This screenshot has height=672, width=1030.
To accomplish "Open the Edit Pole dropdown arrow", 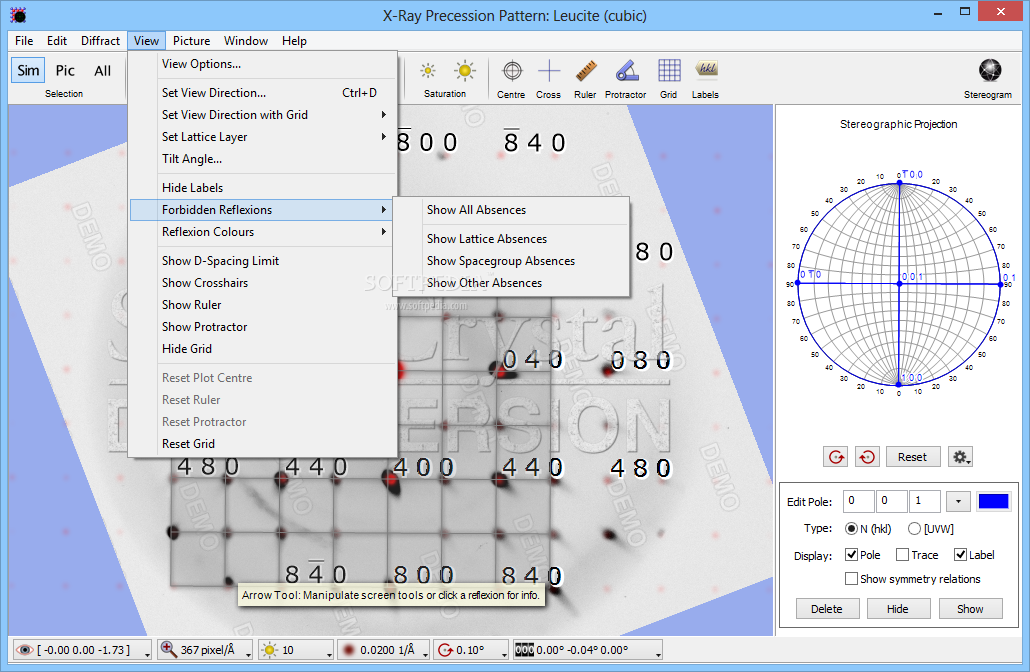I will click(x=958, y=501).
